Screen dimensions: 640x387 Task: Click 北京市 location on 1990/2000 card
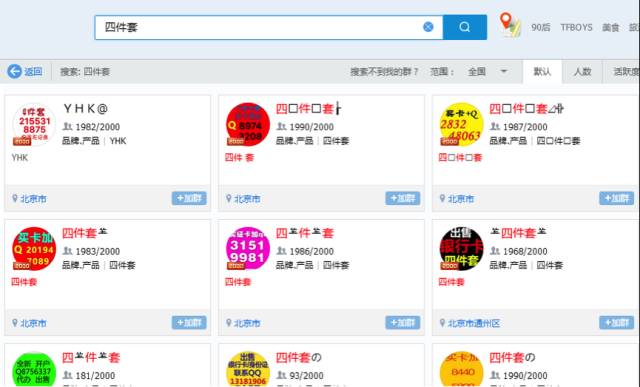247,199
